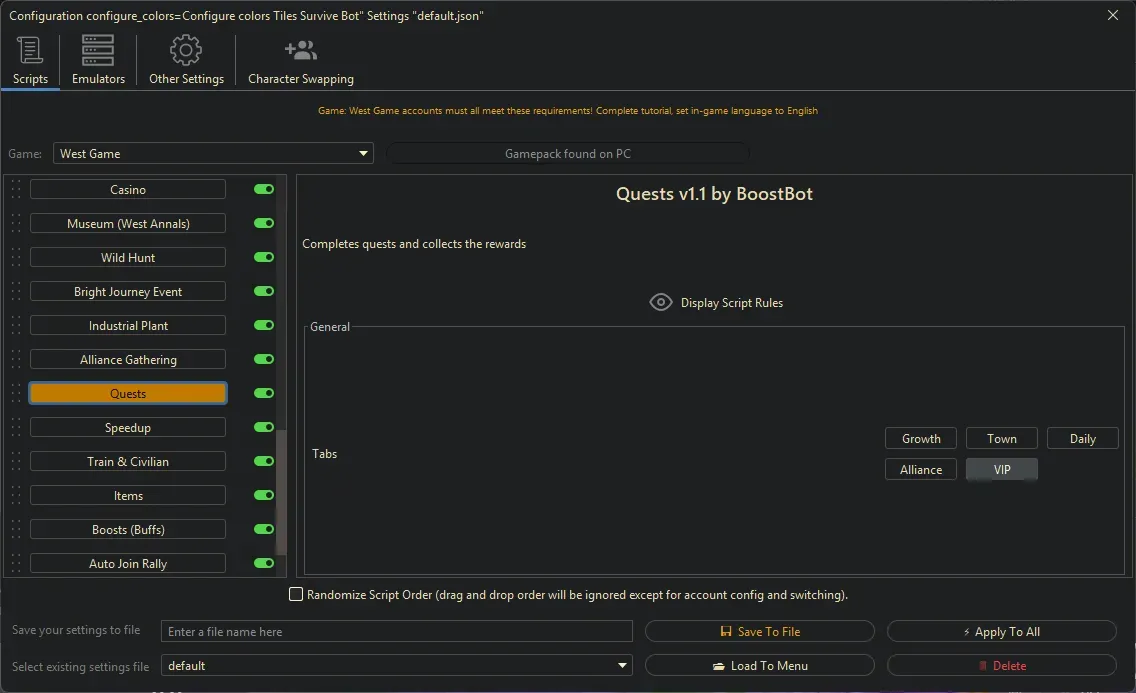Select the Speedup script entry
The image size is (1136, 693).
[127, 427]
